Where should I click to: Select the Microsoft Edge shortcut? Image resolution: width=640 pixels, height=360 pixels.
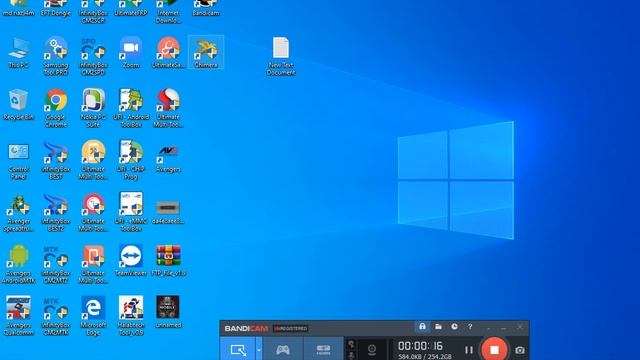click(93, 316)
